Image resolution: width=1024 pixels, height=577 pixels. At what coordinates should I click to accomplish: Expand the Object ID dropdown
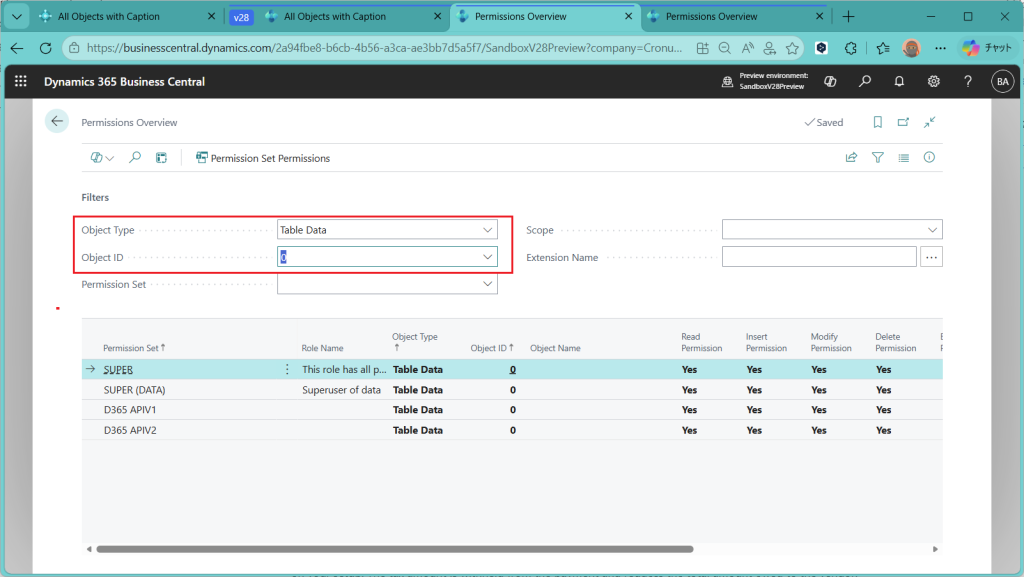pos(488,257)
